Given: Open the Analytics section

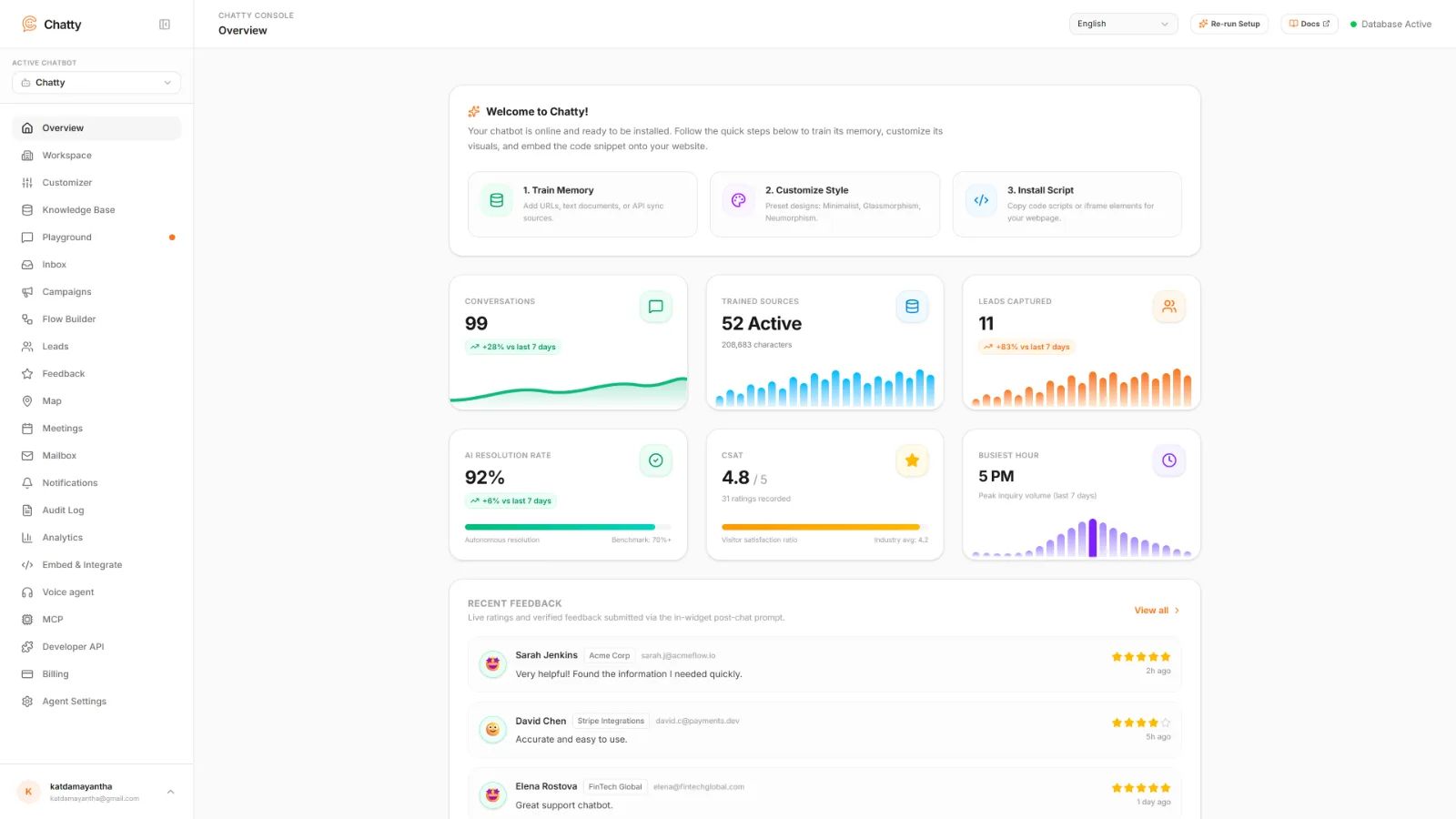Looking at the screenshot, I should 96,538.
